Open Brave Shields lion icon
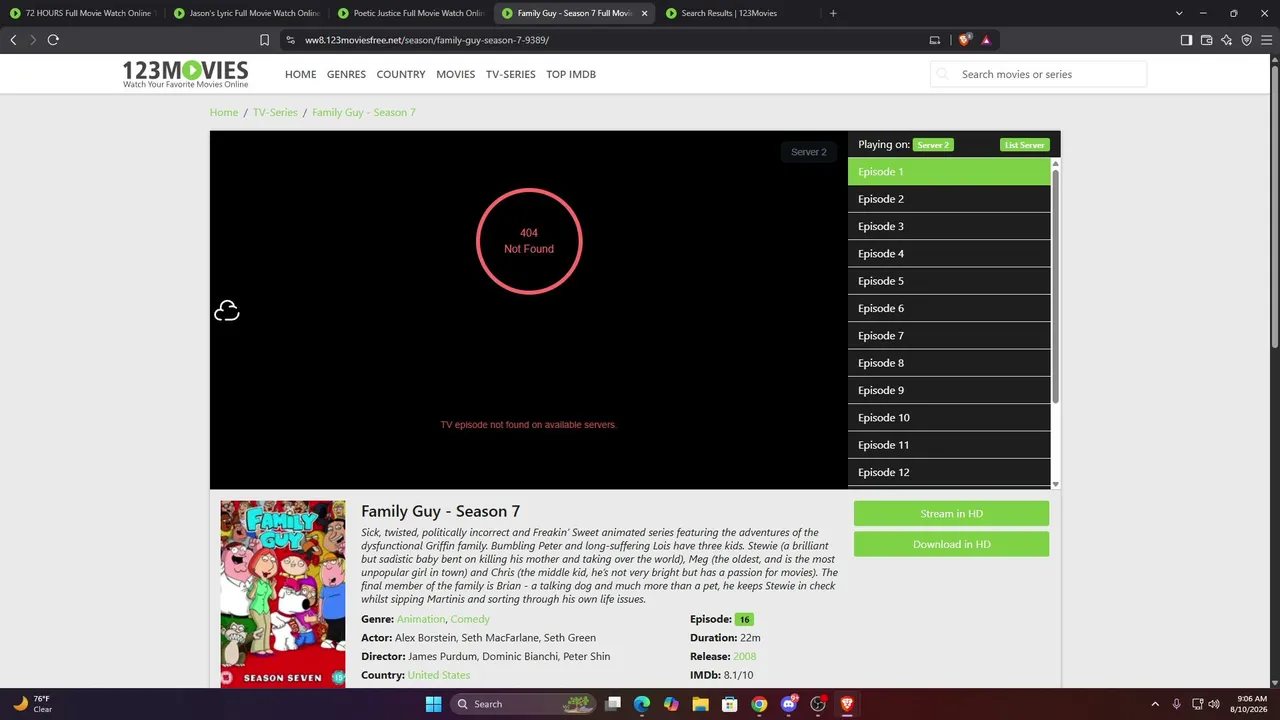Image resolution: width=1280 pixels, height=720 pixels. pos(964,40)
